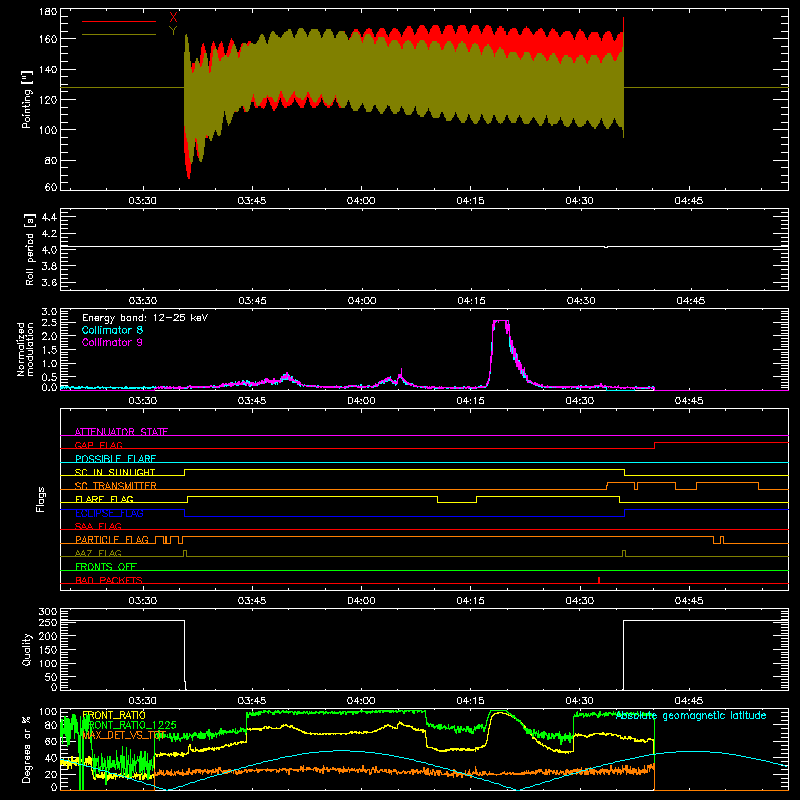Select the 'Quality' axis title
This screenshot has width=800, height=800.
pos(27,649)
